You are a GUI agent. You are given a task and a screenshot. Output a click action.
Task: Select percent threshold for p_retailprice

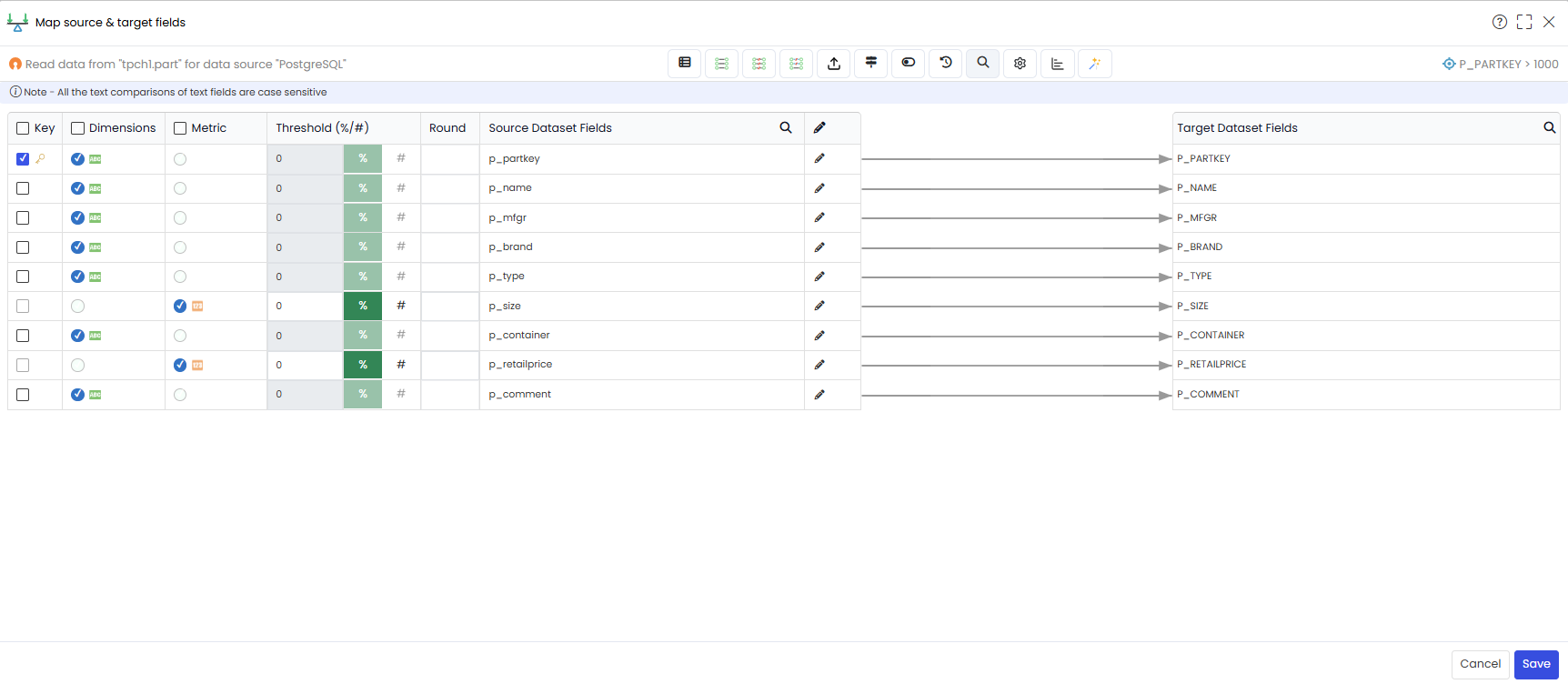click(363, 365)
